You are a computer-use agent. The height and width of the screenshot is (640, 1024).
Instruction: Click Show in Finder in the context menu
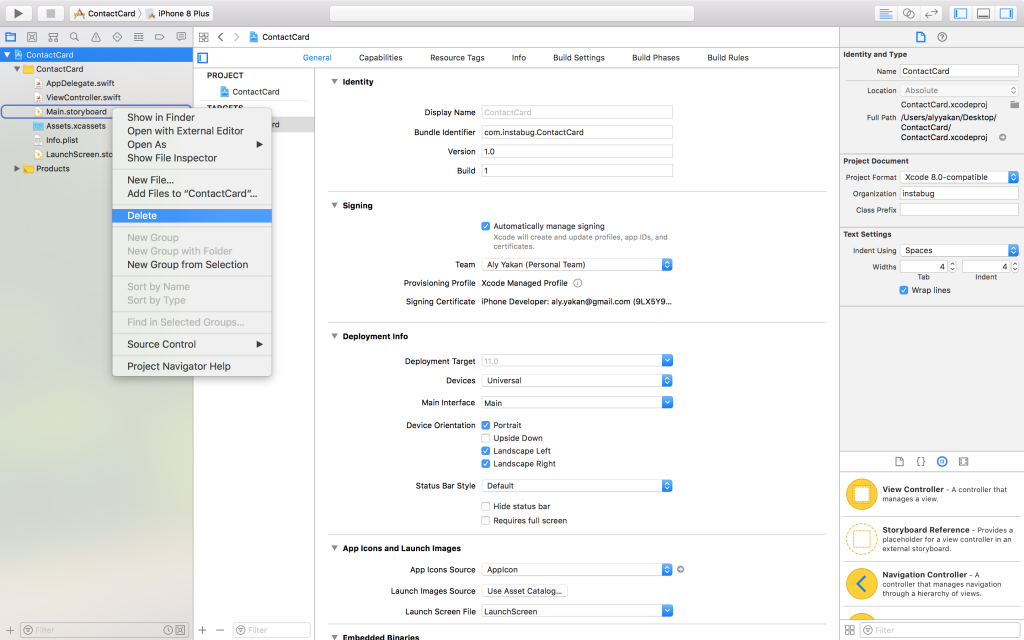(x=158, y=117)
